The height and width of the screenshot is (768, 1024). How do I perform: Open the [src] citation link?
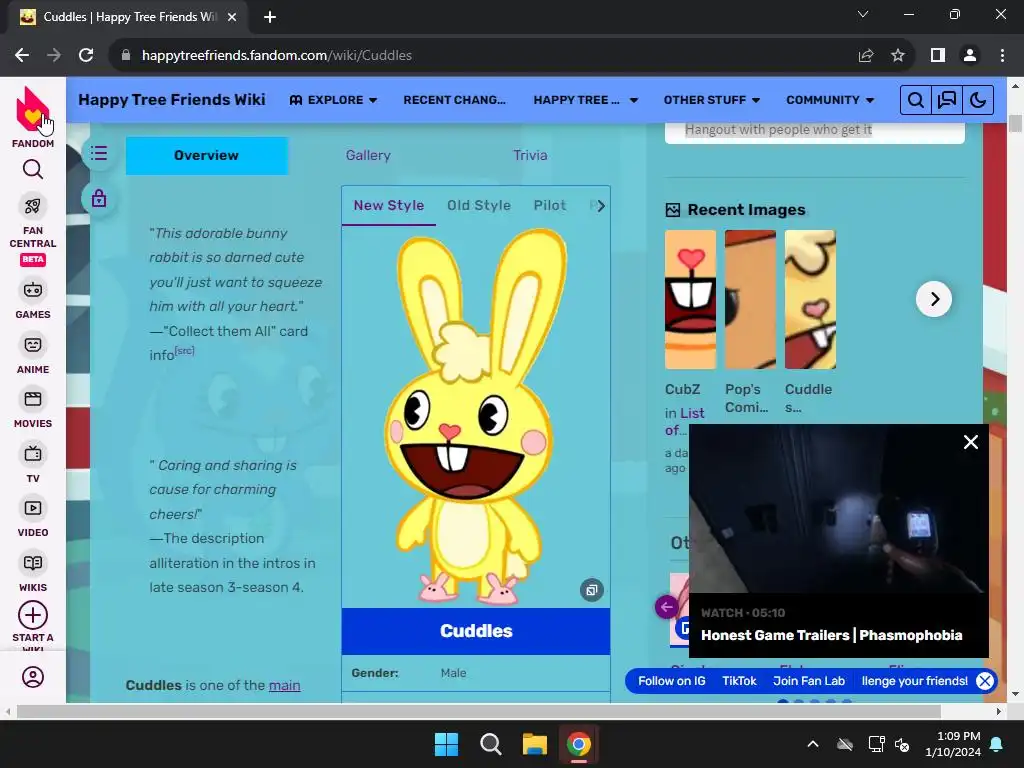(185, 351)
